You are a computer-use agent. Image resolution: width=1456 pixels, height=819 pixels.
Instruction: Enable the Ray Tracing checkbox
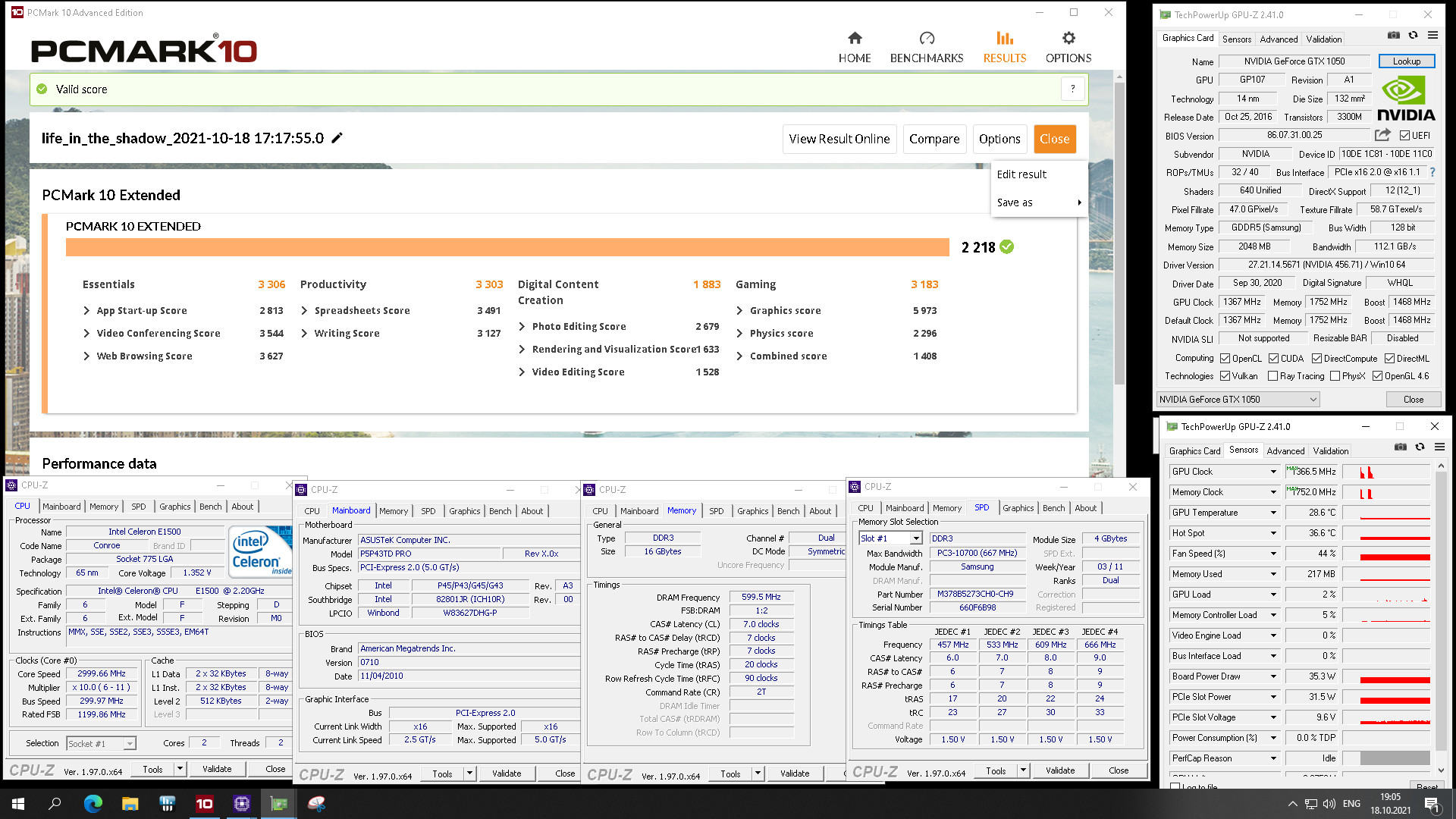coord(1273,375)
